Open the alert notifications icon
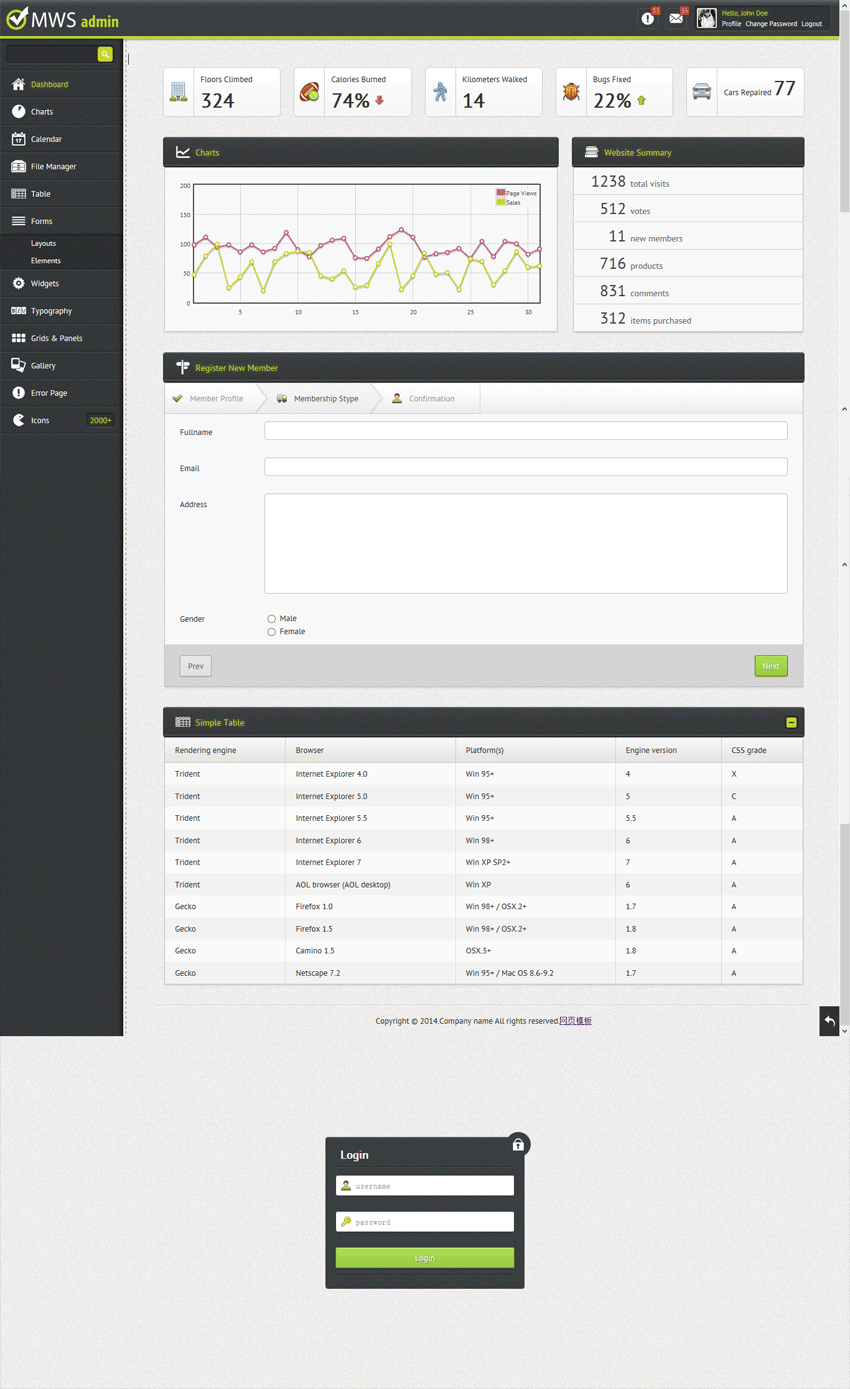This screenshot has width=850, height=1389. tap(648, 18)
